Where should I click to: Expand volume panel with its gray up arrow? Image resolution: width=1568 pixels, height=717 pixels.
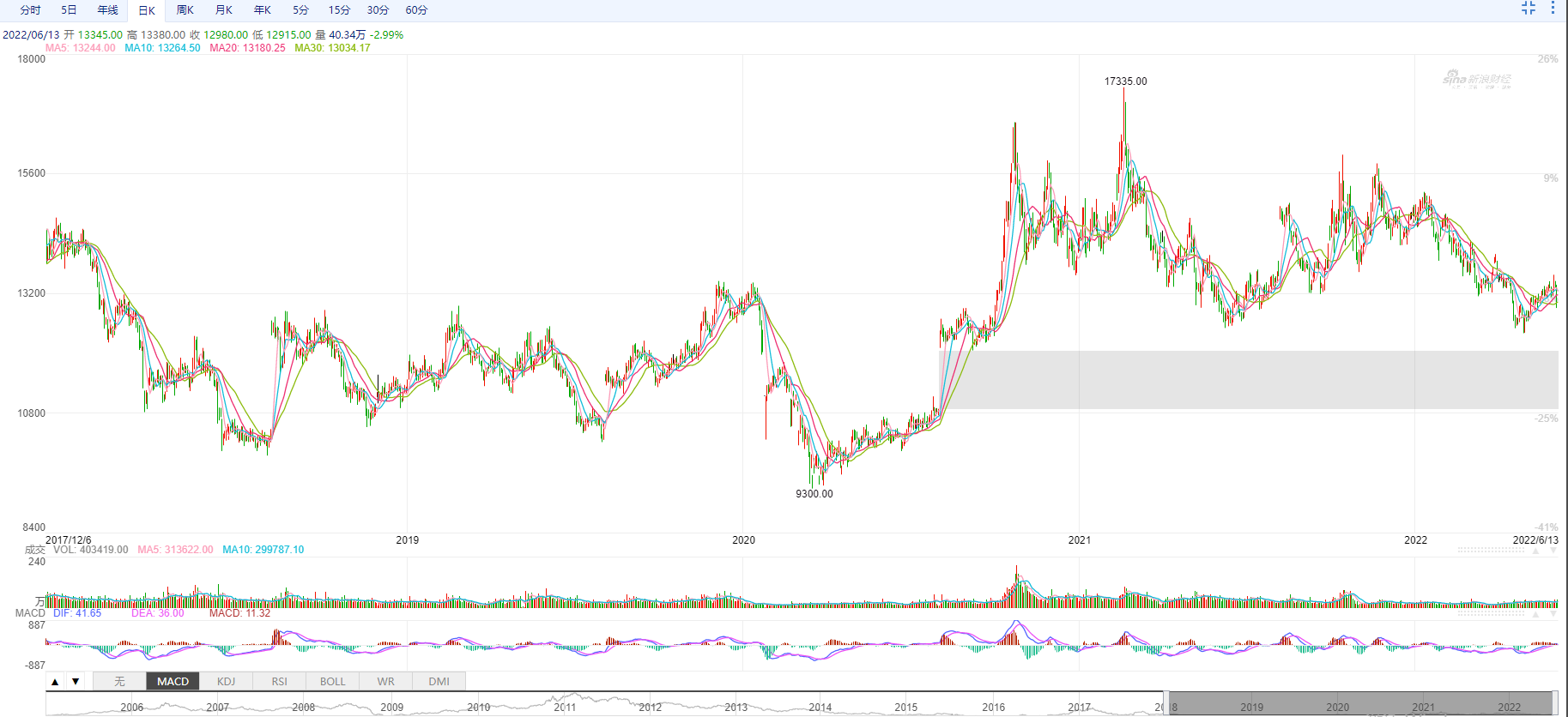[1536, 551]
